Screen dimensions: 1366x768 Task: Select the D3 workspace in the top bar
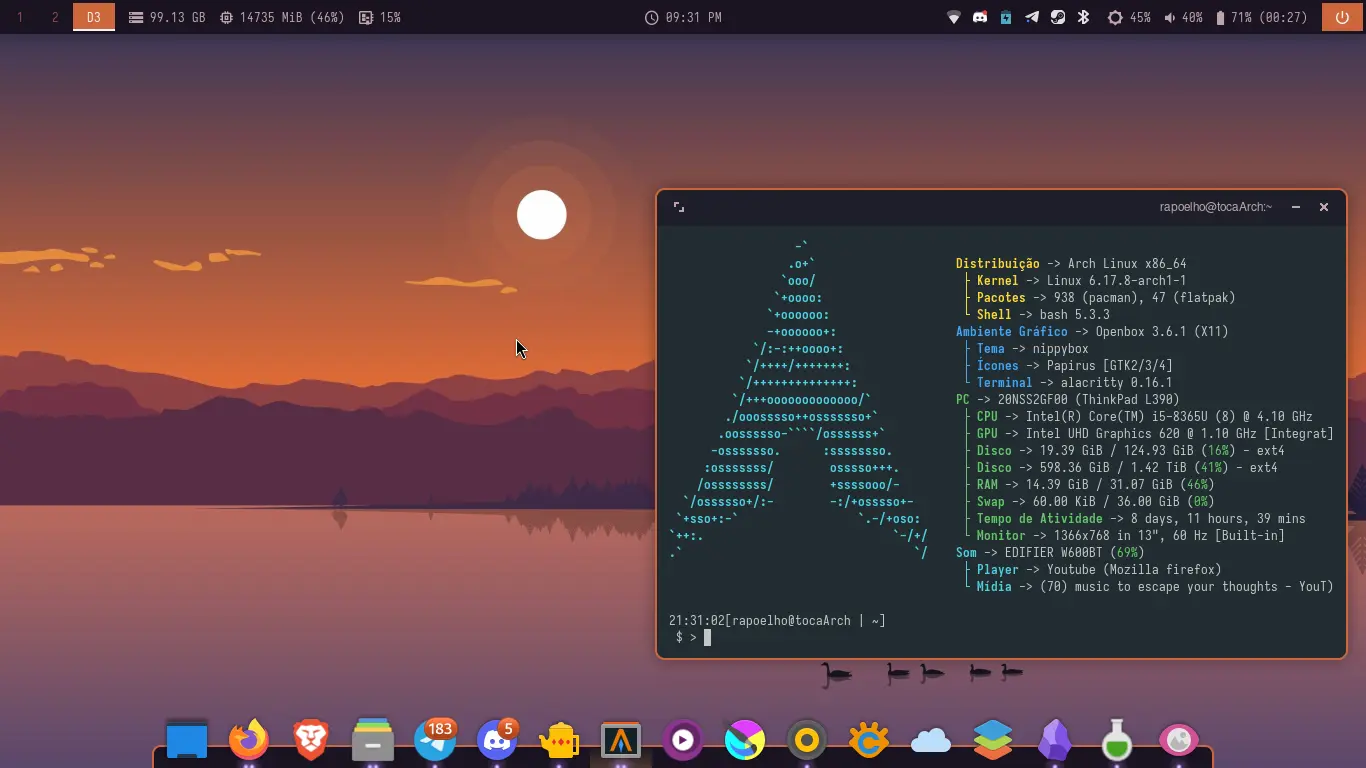94,17
